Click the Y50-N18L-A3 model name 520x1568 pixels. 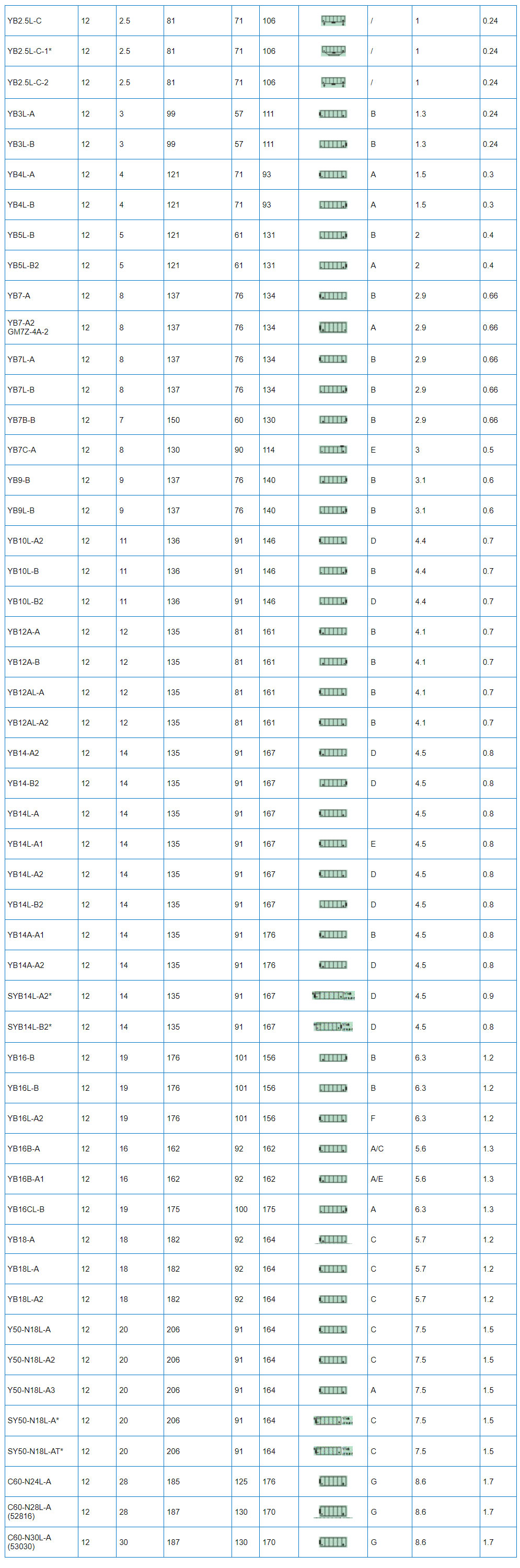coord(31,1390)
